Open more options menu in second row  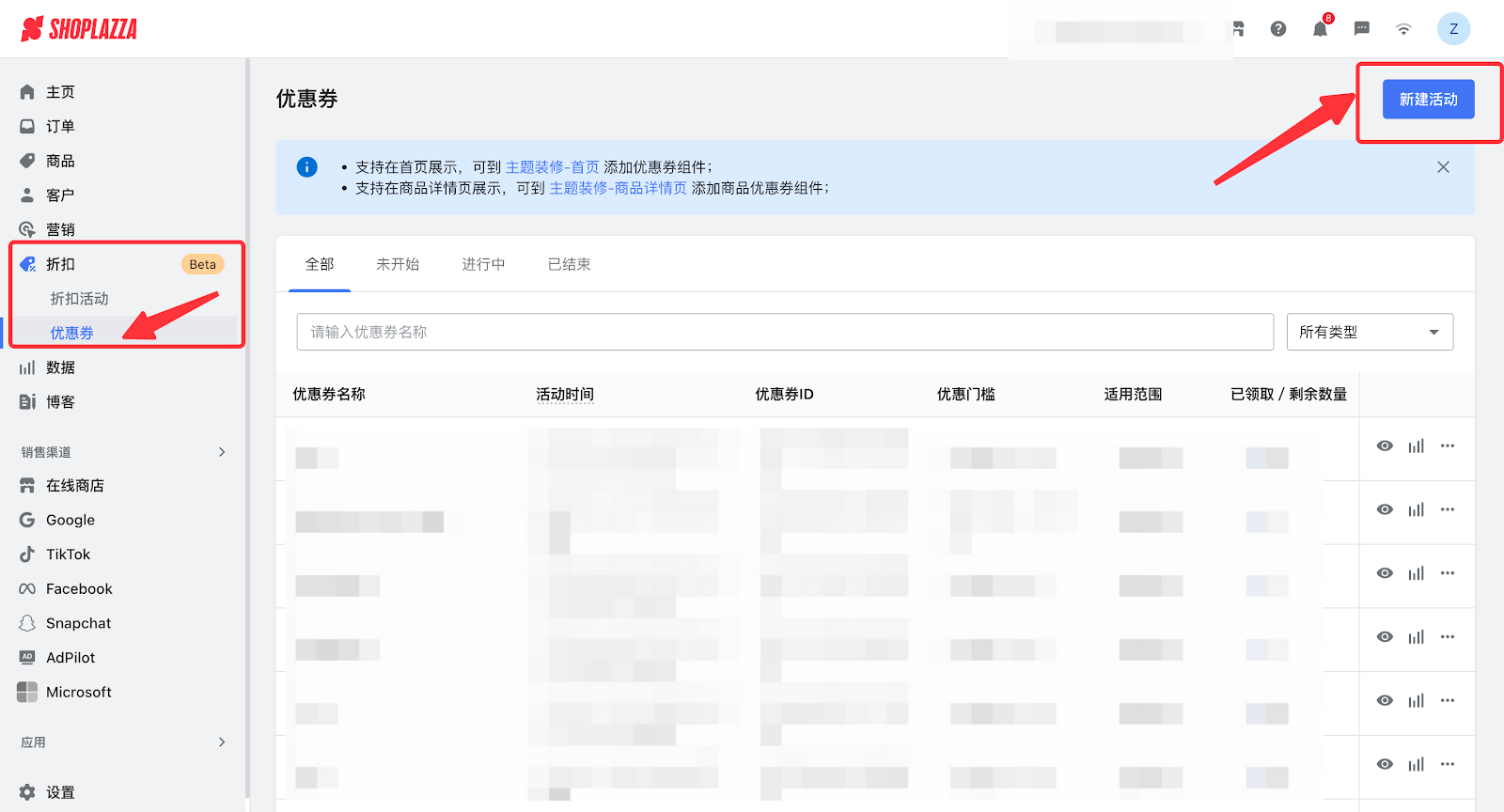pos(1448,509)
